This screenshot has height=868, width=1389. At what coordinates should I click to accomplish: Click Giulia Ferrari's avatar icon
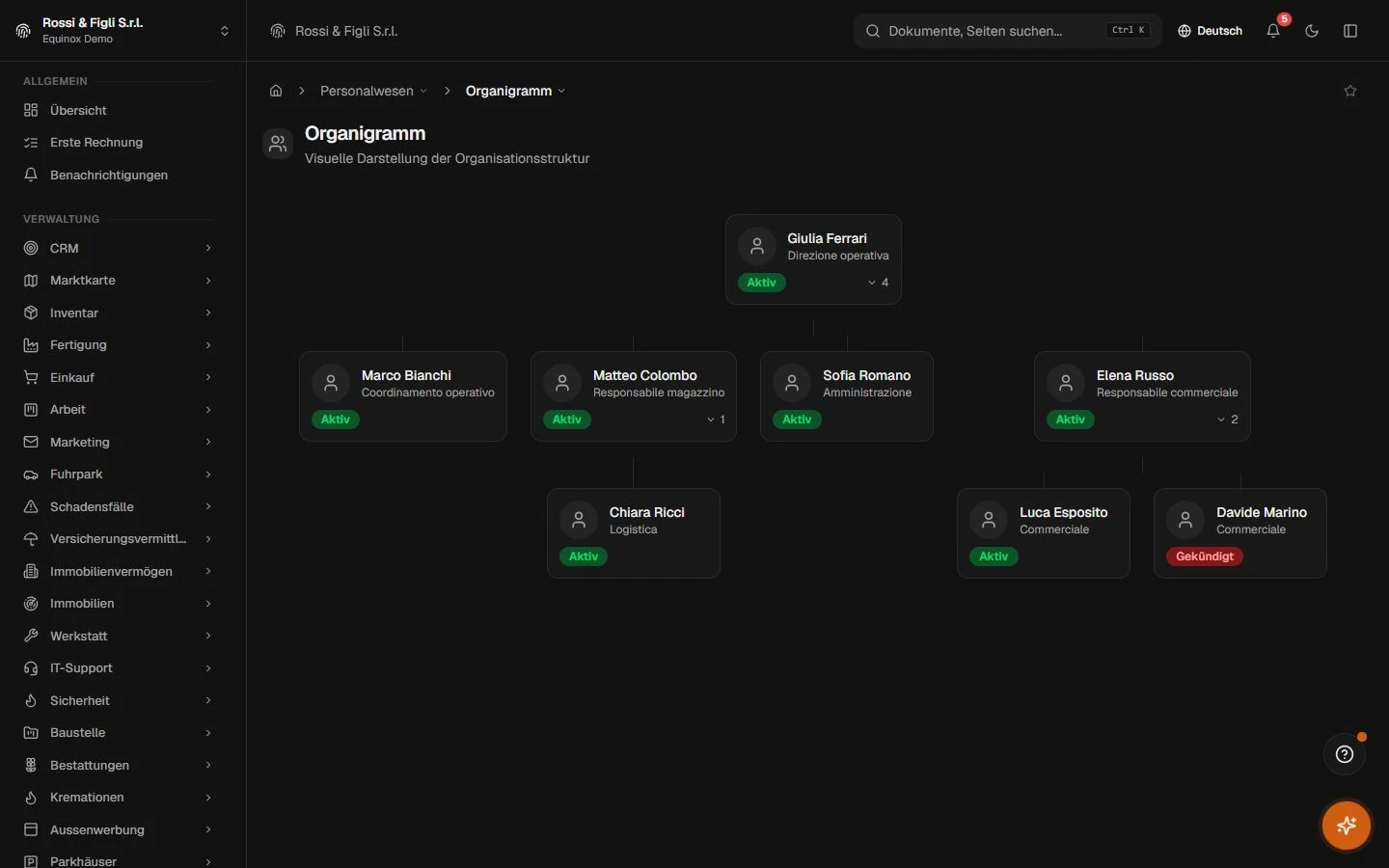[x=757, y=246]
